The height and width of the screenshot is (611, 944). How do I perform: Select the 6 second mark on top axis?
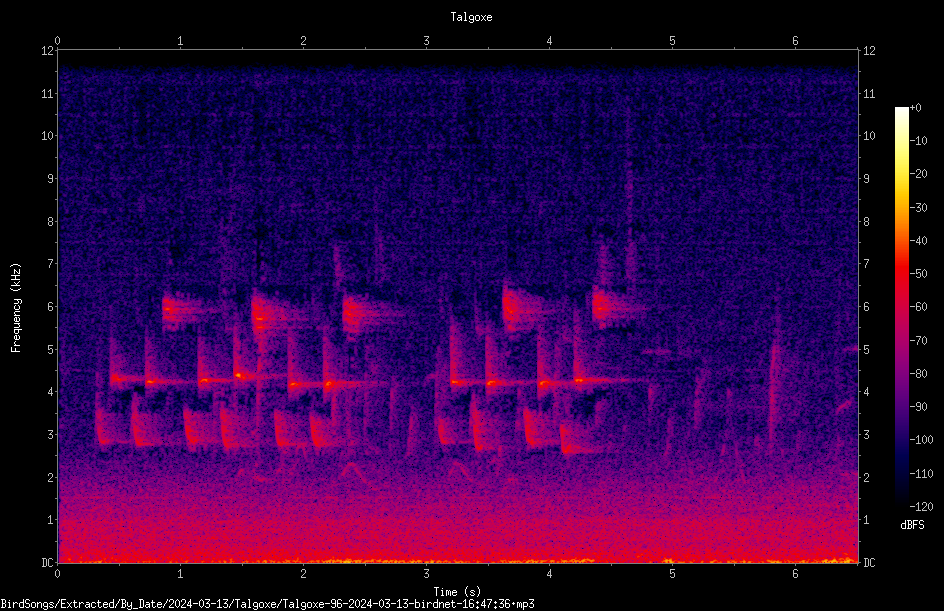(x=795, y=41)
